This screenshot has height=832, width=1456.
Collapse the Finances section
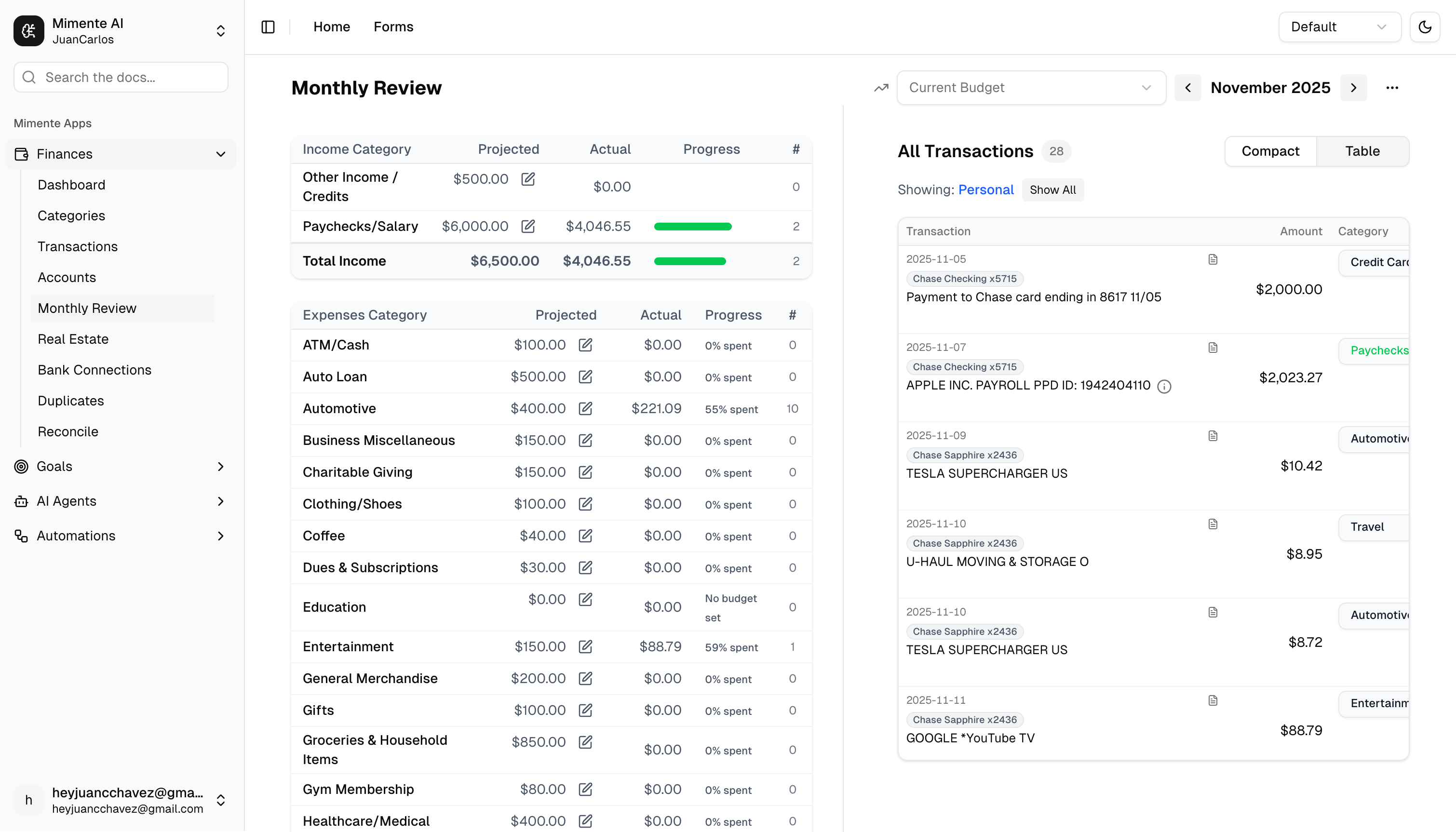[x=121, y=154]
